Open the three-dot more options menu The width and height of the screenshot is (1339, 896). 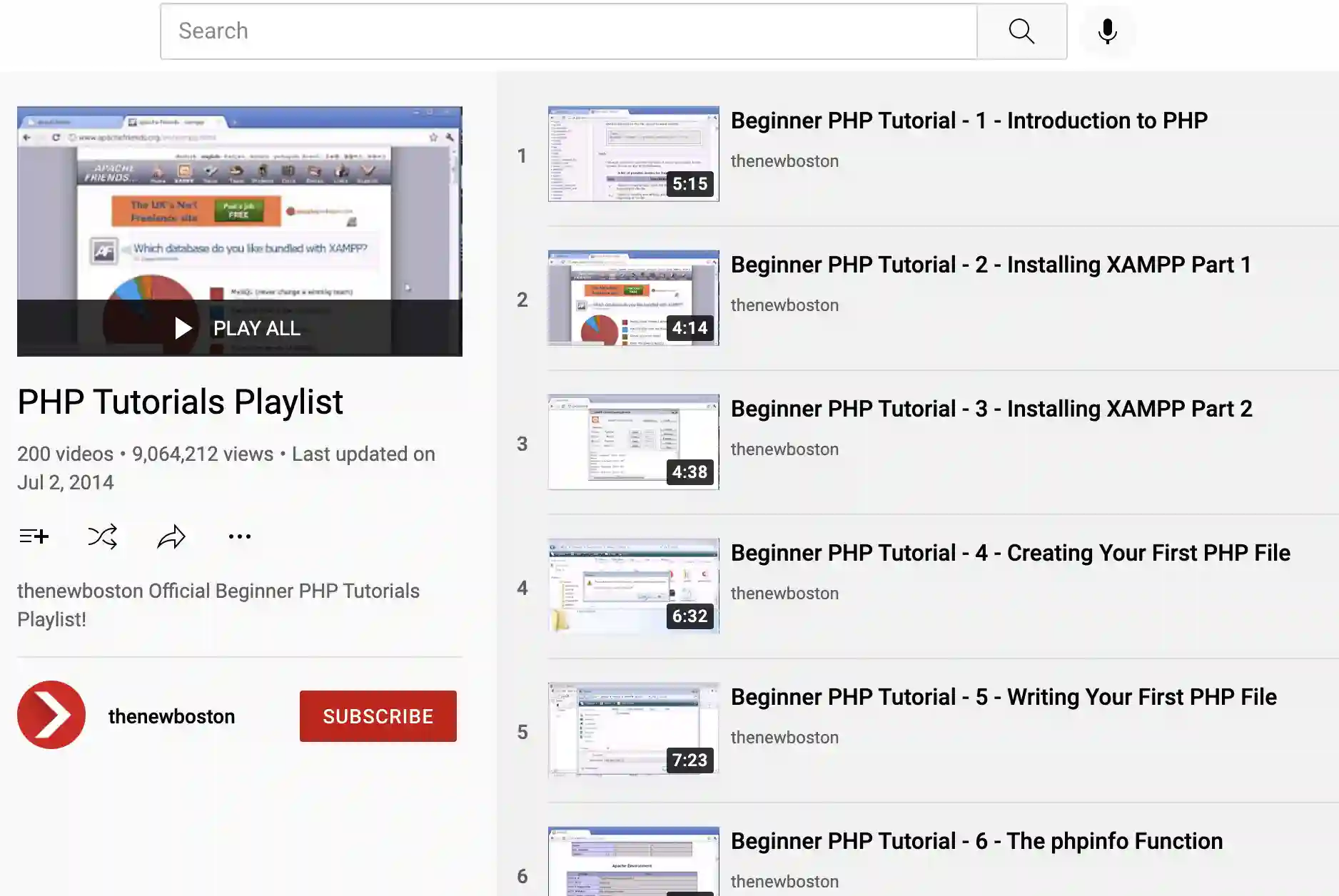[x=240, y=536]
